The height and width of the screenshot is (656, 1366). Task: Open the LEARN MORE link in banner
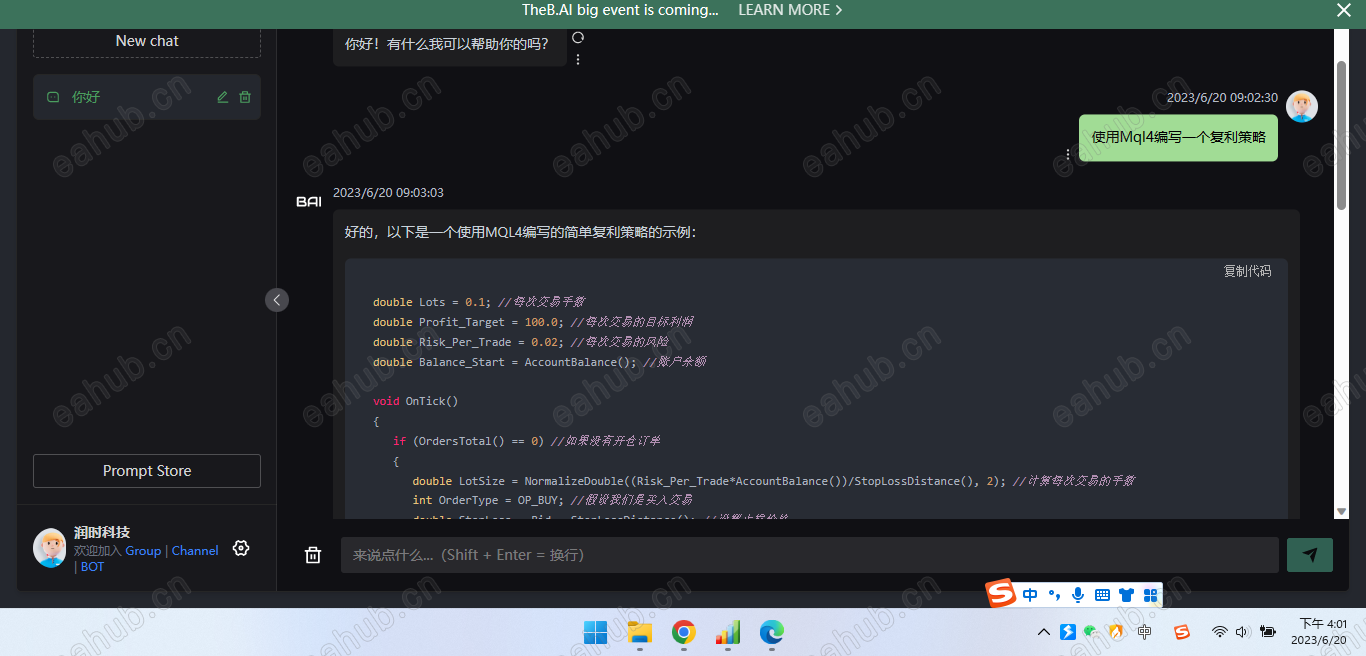(790, 10)
